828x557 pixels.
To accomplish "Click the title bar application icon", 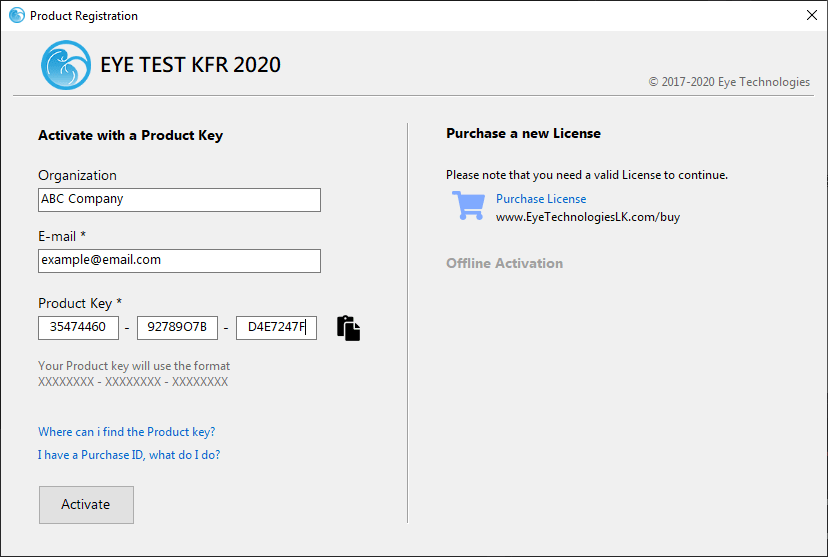I will click(17, 15).
